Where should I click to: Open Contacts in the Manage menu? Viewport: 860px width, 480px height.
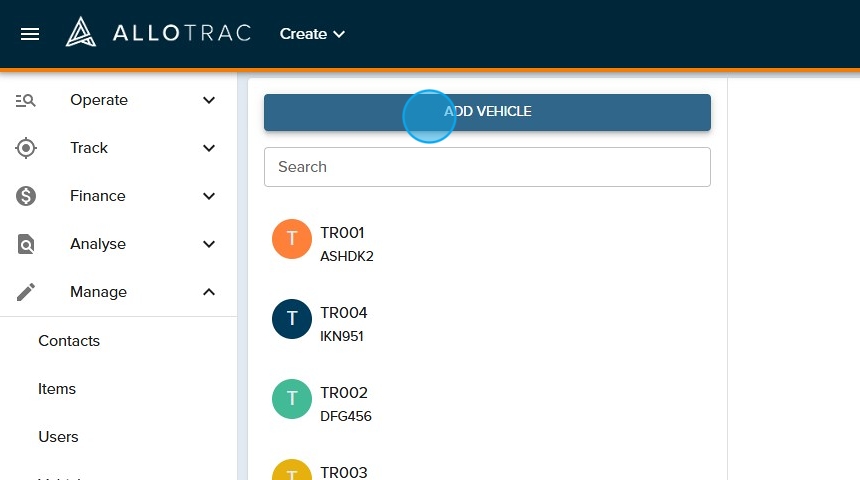pos(69,341)
